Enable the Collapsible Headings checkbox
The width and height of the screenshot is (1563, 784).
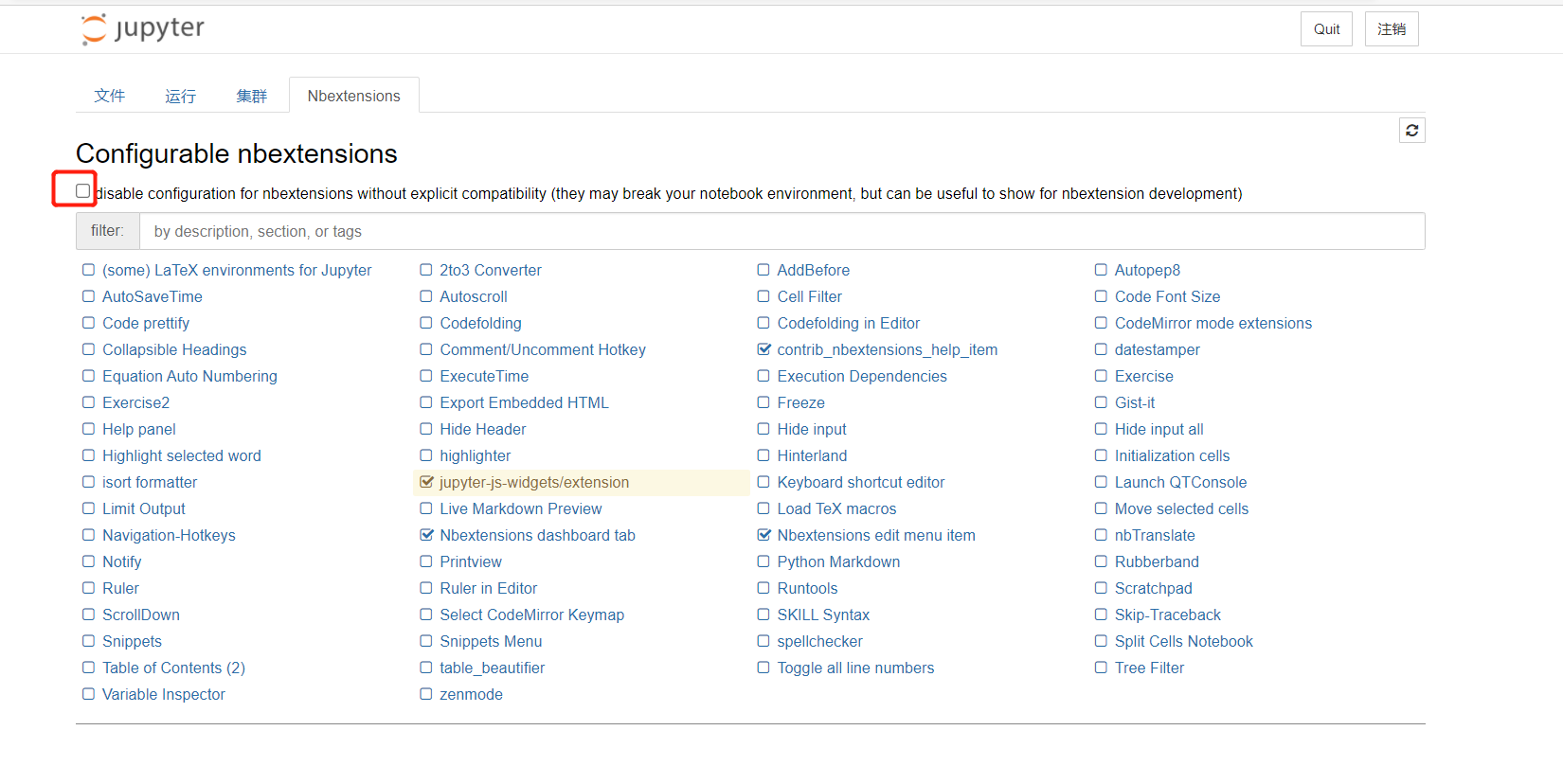click(x=88, y=349)
